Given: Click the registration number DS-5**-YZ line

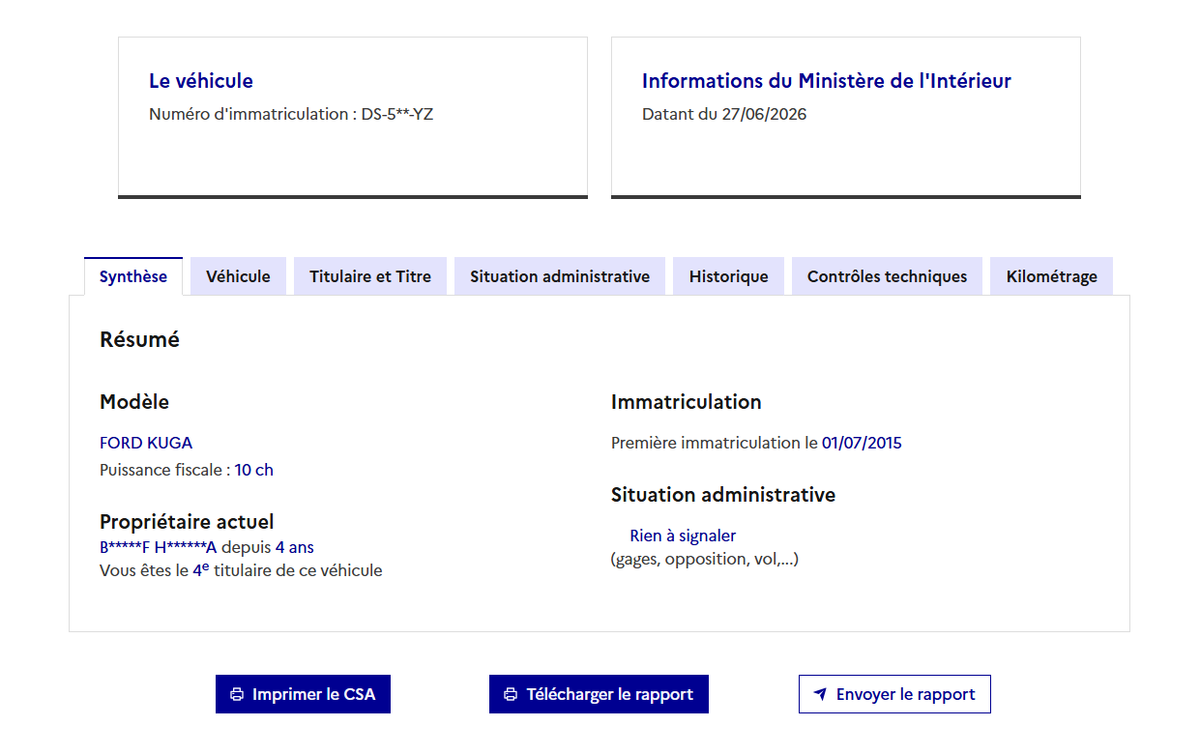Looking at the screenshot, I should pos(291,114).
